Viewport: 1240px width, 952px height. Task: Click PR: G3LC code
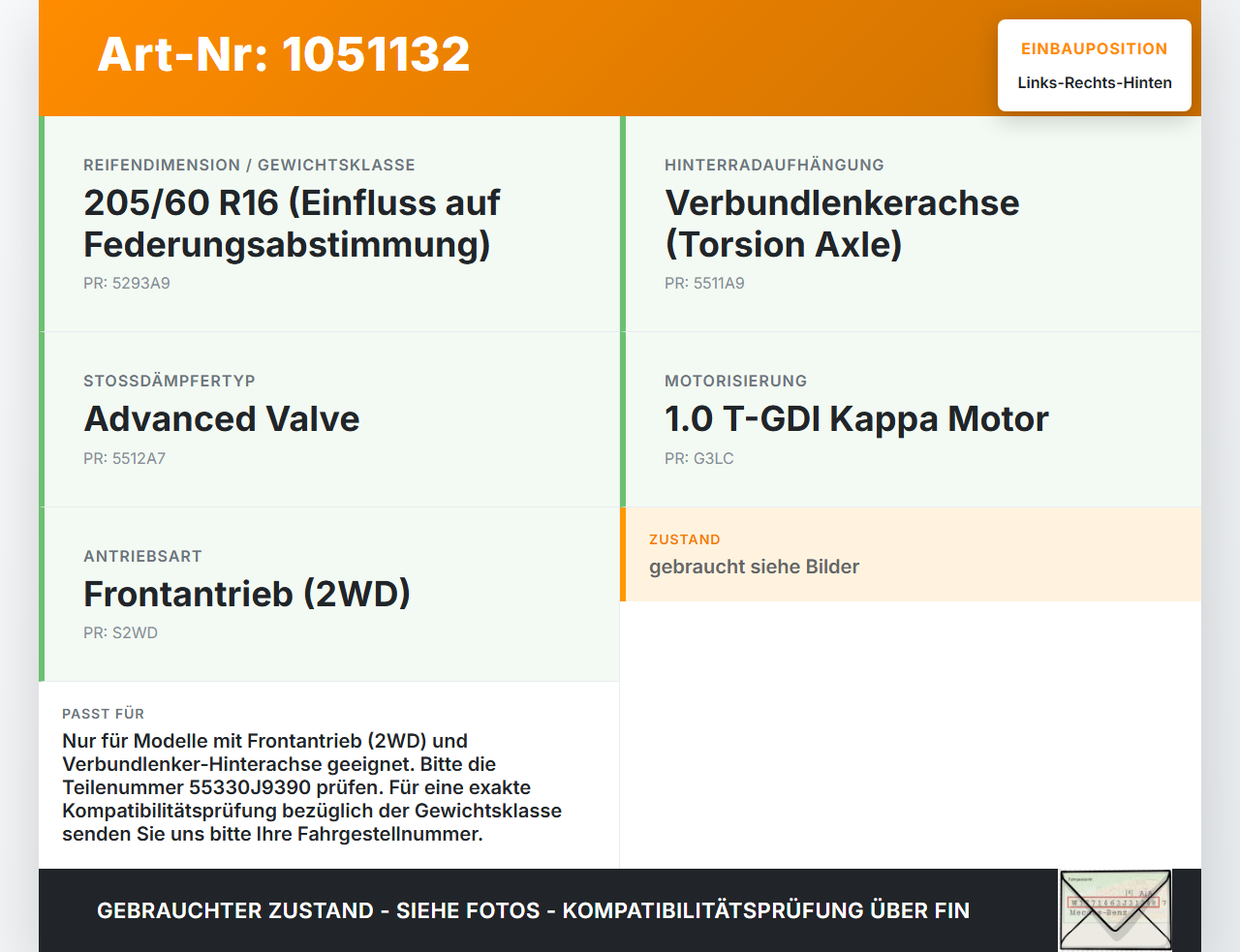(x=699, y=459)
